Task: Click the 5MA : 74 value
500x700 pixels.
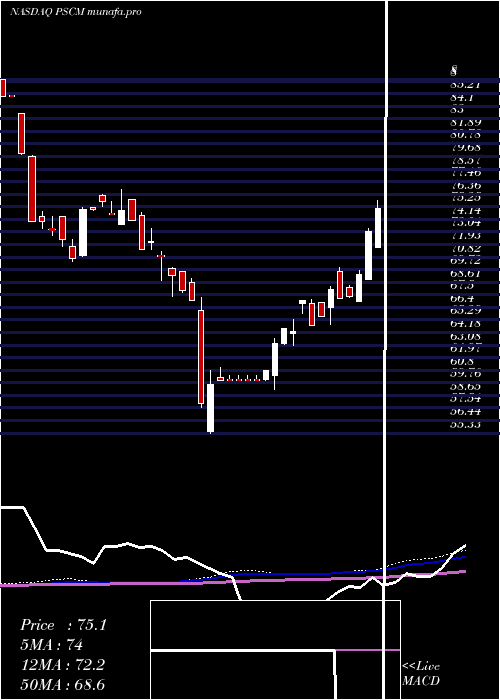Action: [x=51, y=645]
